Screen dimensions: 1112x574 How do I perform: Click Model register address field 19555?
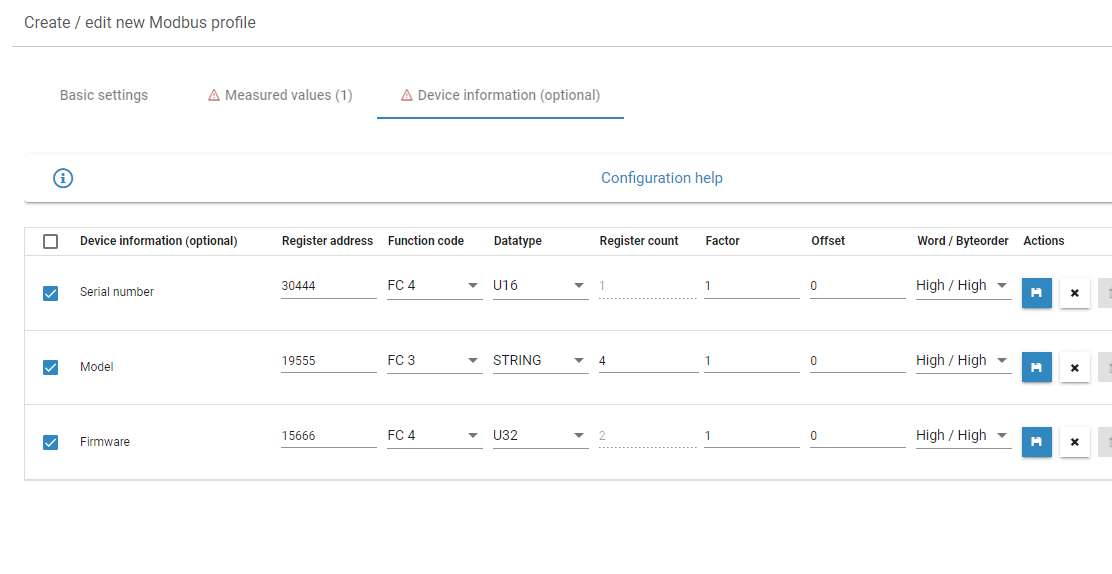(328, 360)
